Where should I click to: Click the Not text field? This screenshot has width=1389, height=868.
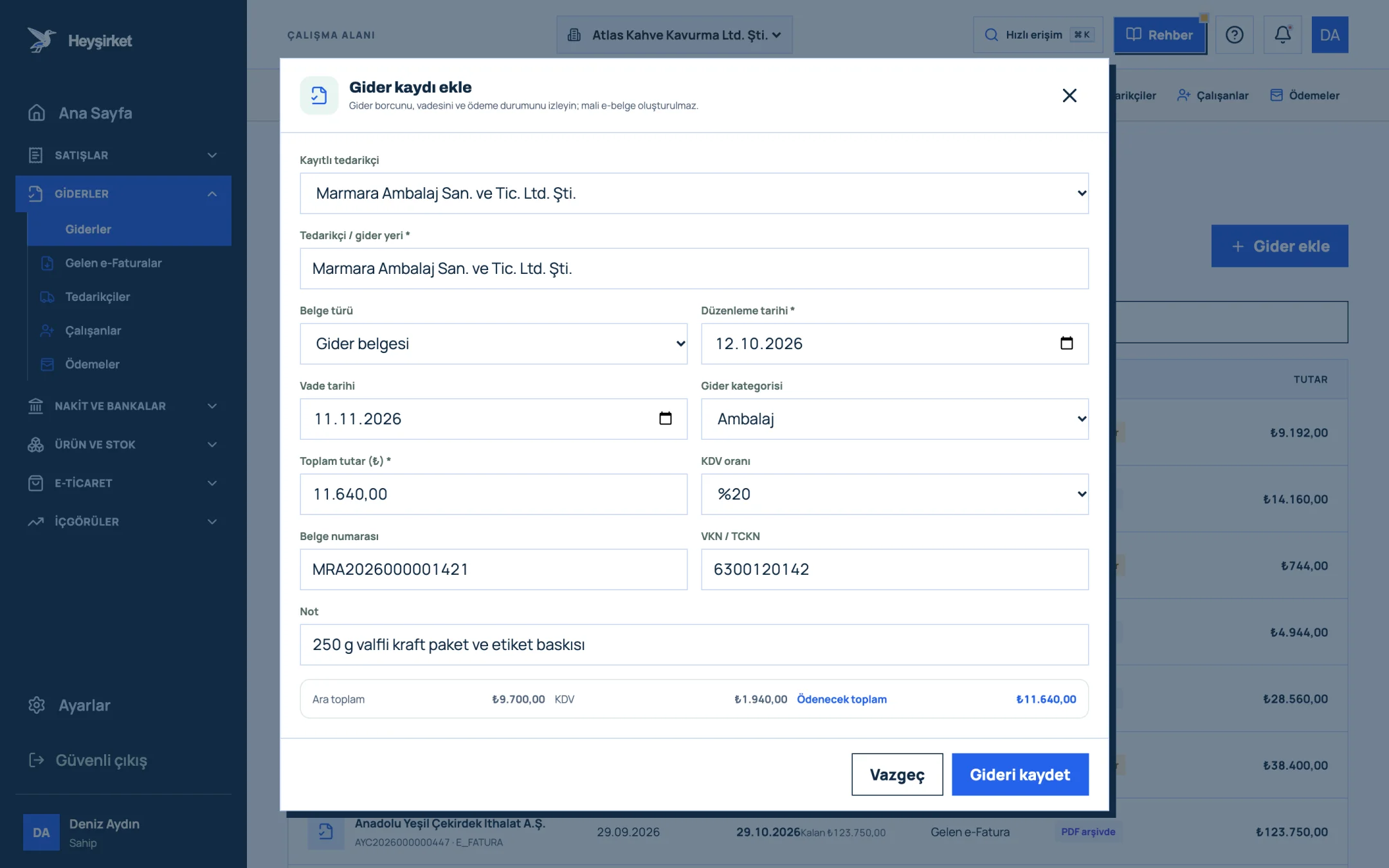click(694, 645)
